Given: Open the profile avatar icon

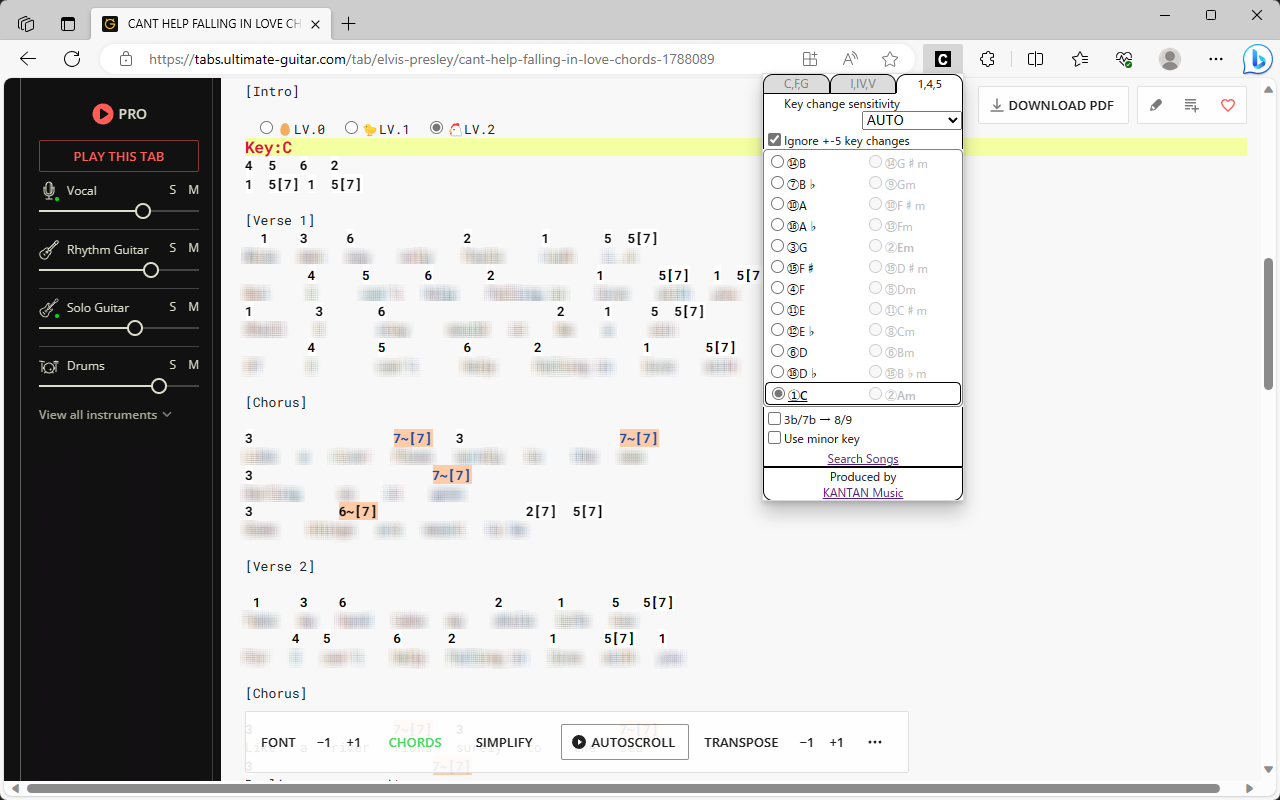Looking at the screenshot, I should (x=1170, y=59).
